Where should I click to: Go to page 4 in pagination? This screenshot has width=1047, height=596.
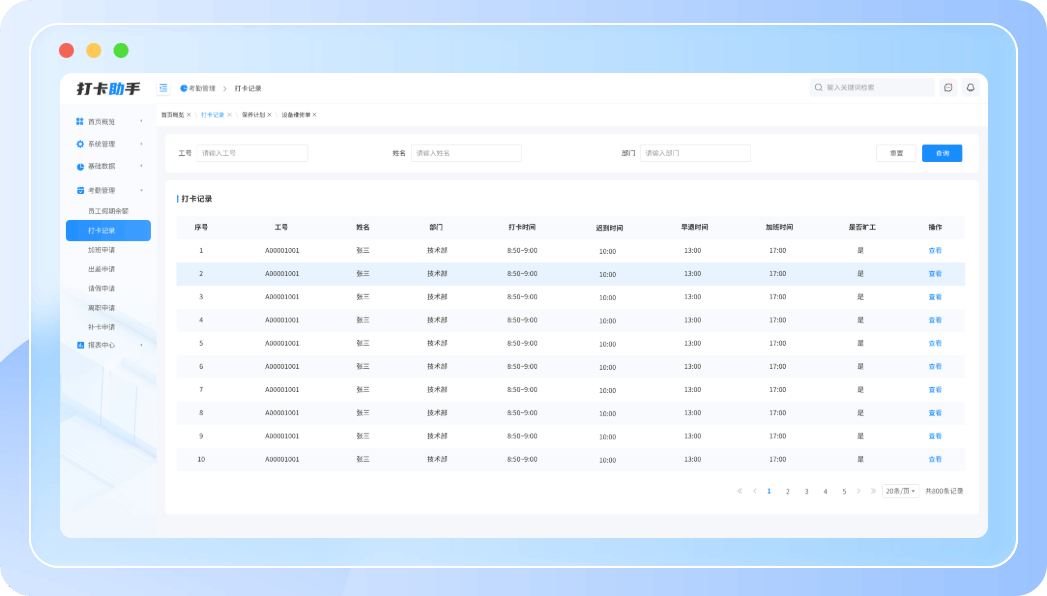[825, 491]
